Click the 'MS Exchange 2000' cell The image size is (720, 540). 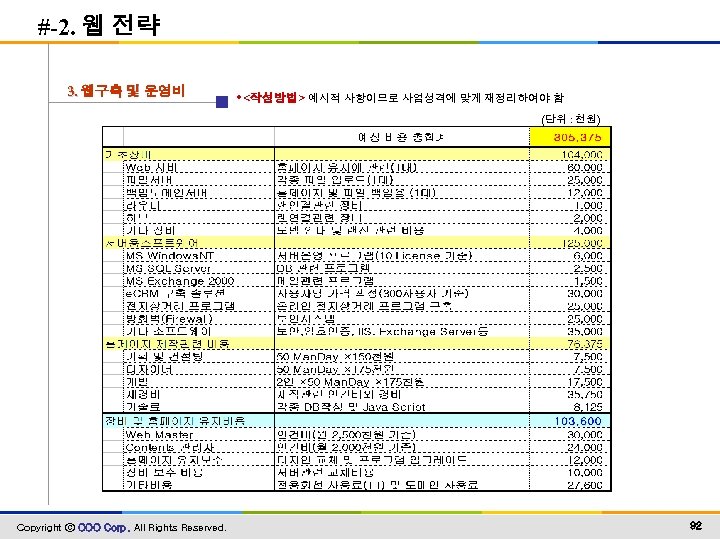[x=180, y=281]
